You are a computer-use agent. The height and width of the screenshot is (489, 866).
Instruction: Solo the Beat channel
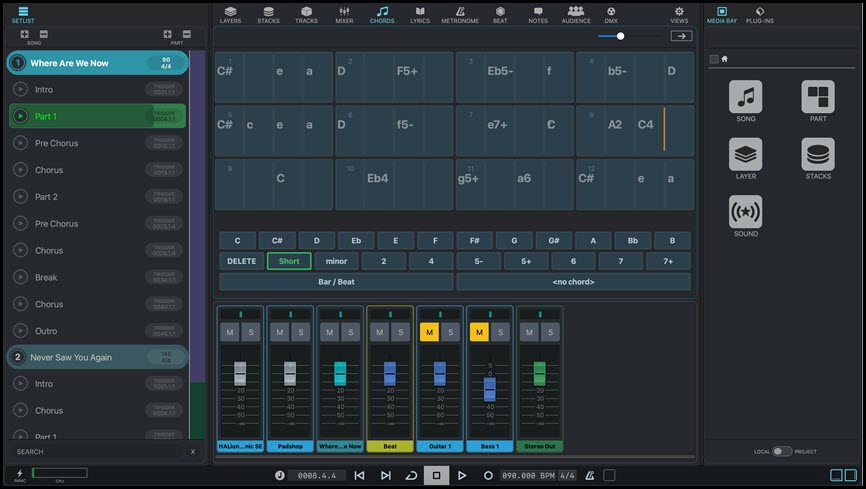tap(400, 332)
